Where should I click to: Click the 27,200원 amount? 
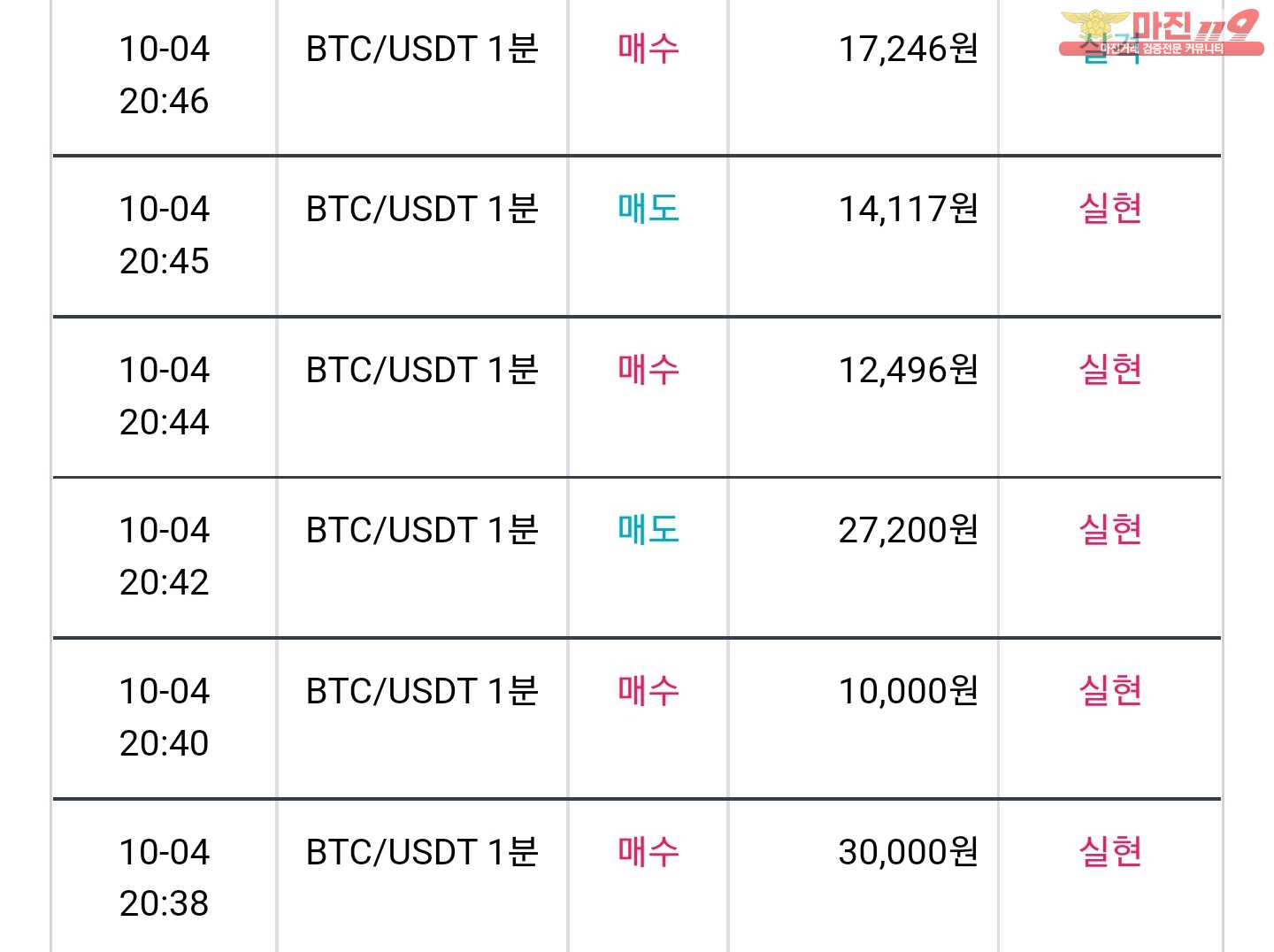tap(908, 530)
